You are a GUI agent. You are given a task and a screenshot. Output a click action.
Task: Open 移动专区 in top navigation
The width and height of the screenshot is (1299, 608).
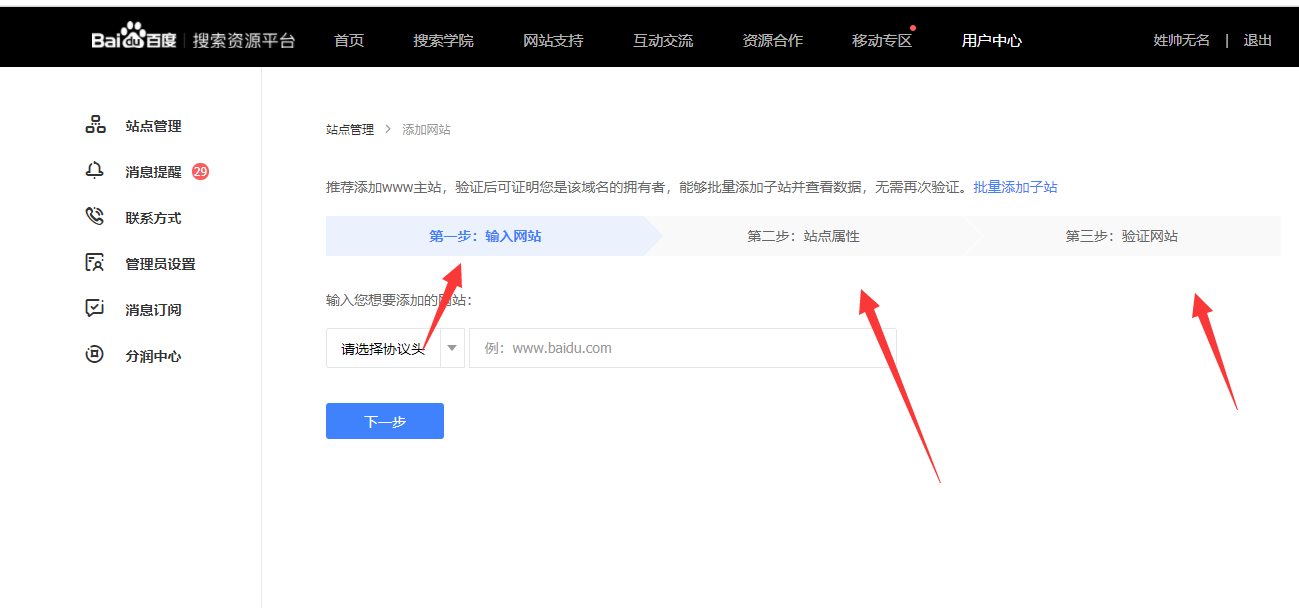(x=882, y=41)
